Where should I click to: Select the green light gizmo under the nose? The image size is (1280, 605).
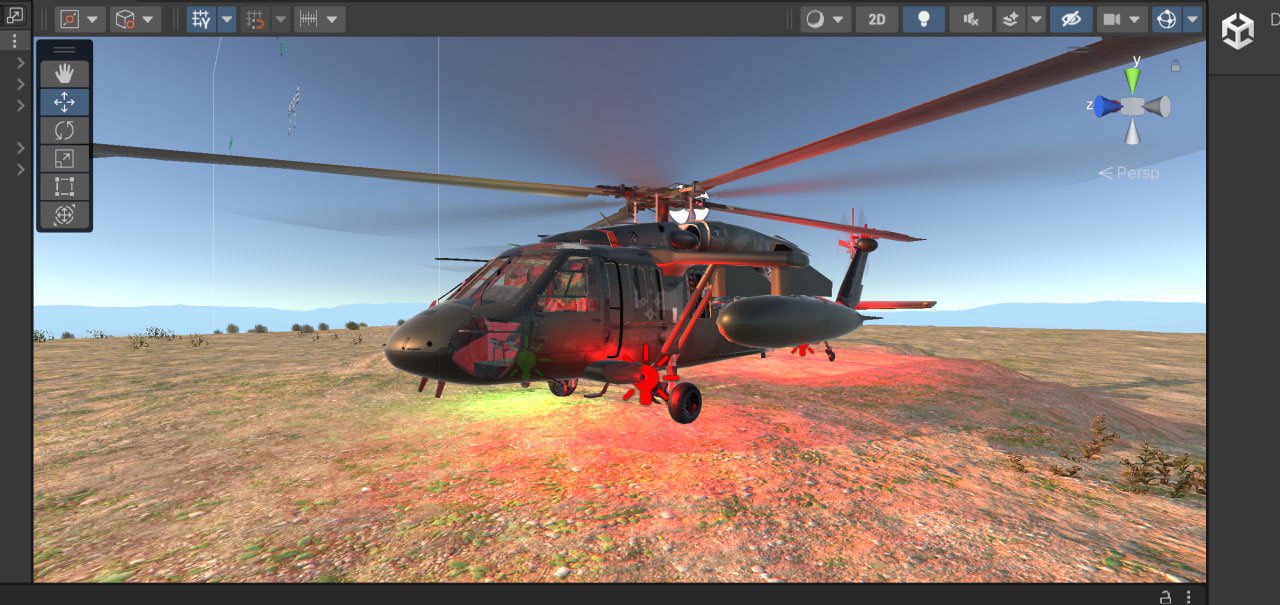pos(527,363)
